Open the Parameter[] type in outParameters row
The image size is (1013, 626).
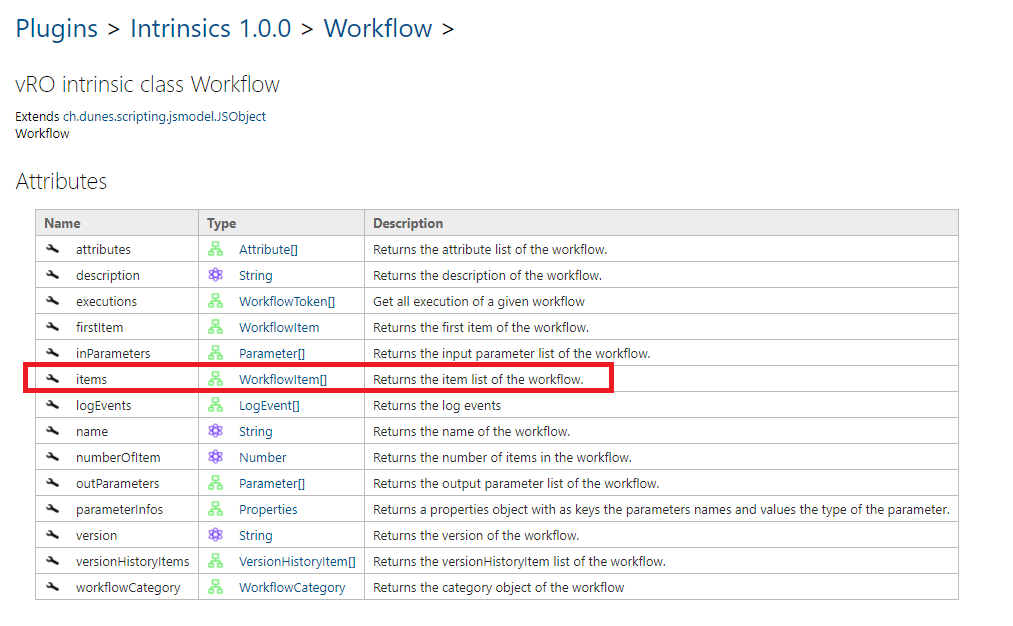(272, 483)
